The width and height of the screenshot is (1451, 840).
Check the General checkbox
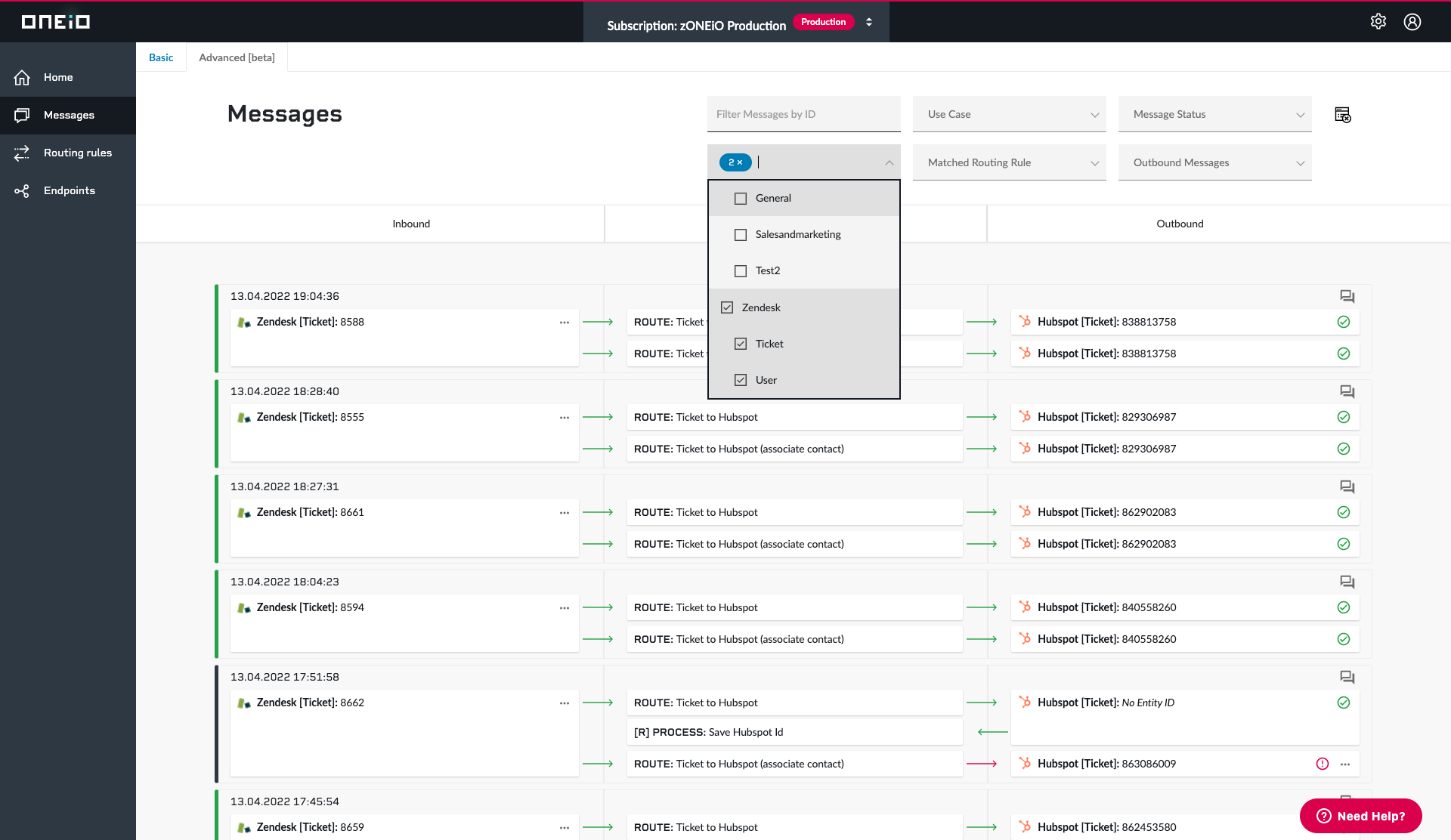[741, 199]
